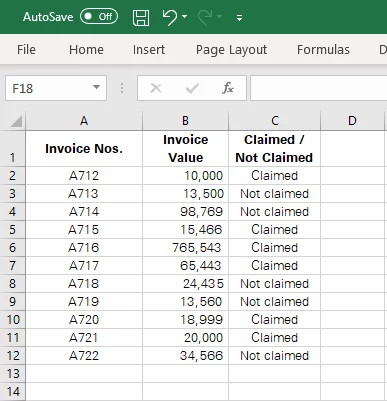Viewport: 387px width, 401px height.
Task: Select the 'Invoice Value' header cell
Action: tap(185, 149)
